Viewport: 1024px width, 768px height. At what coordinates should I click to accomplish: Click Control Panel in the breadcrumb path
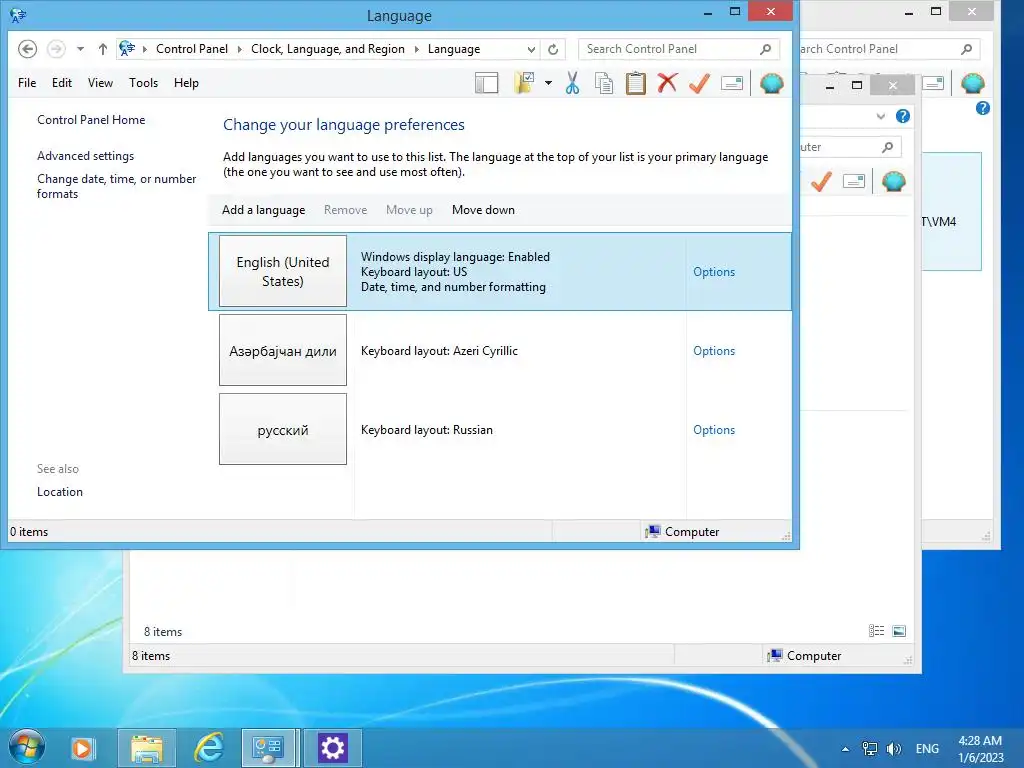point(192,49)
